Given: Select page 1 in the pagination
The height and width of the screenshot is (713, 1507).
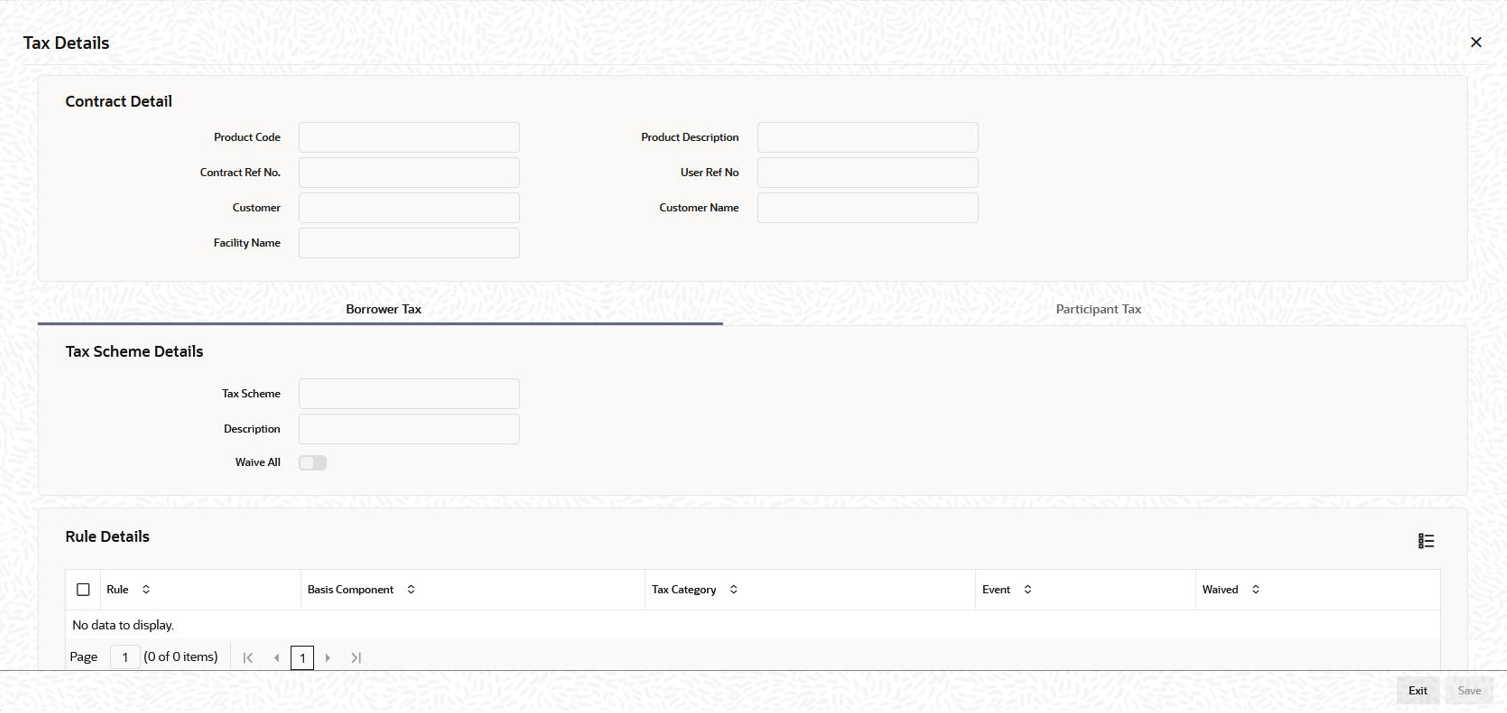Looking at the screenshot, I should coord(302,658).
